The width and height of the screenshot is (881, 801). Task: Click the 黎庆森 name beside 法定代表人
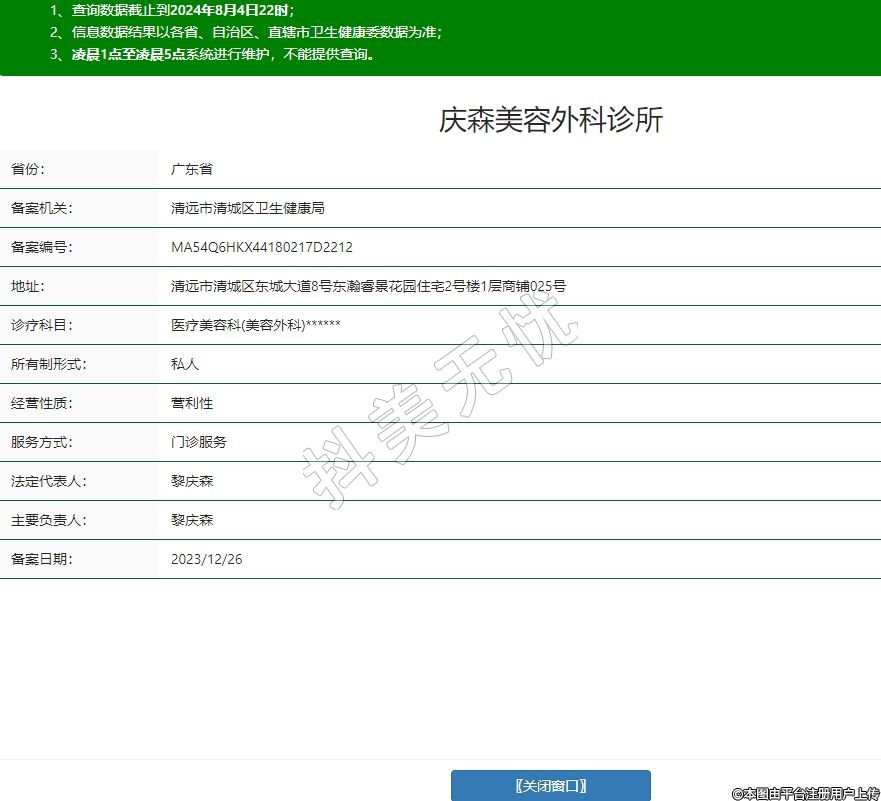(x=192, y=481)
